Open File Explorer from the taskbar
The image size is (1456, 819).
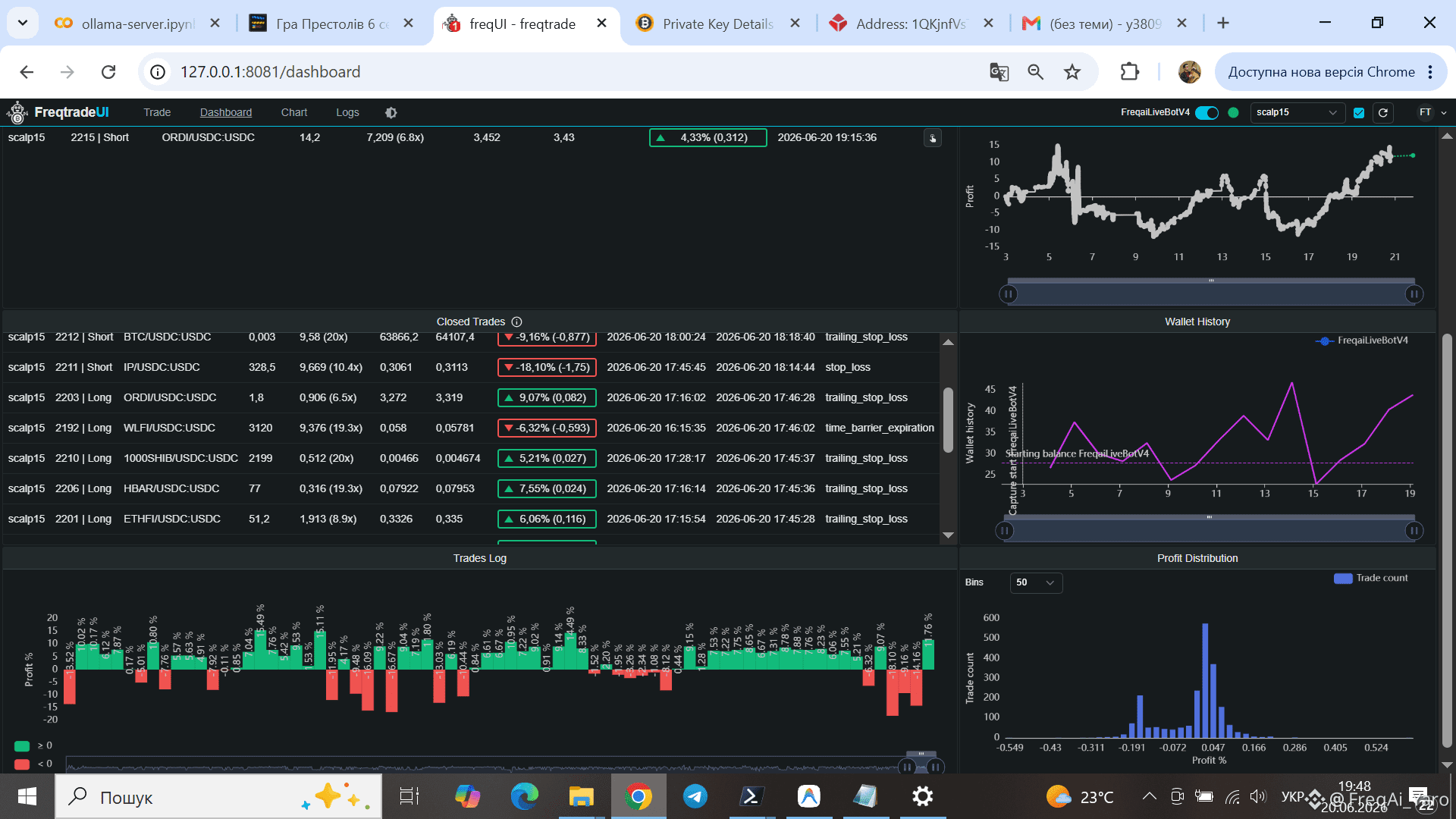point(581,796)
